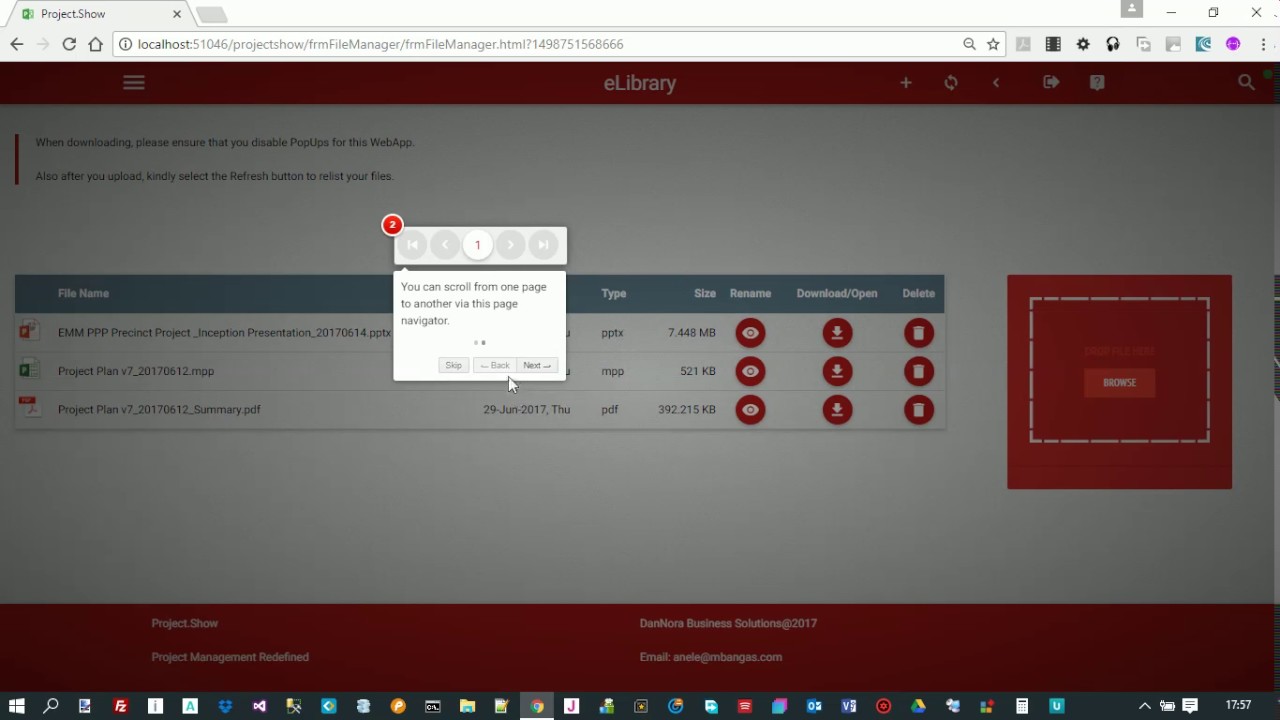Image resolution: width=1280 pixels, height=720 pixels.
Task: Click the exit/sign-out icon in header
Action: [1051, 83]
